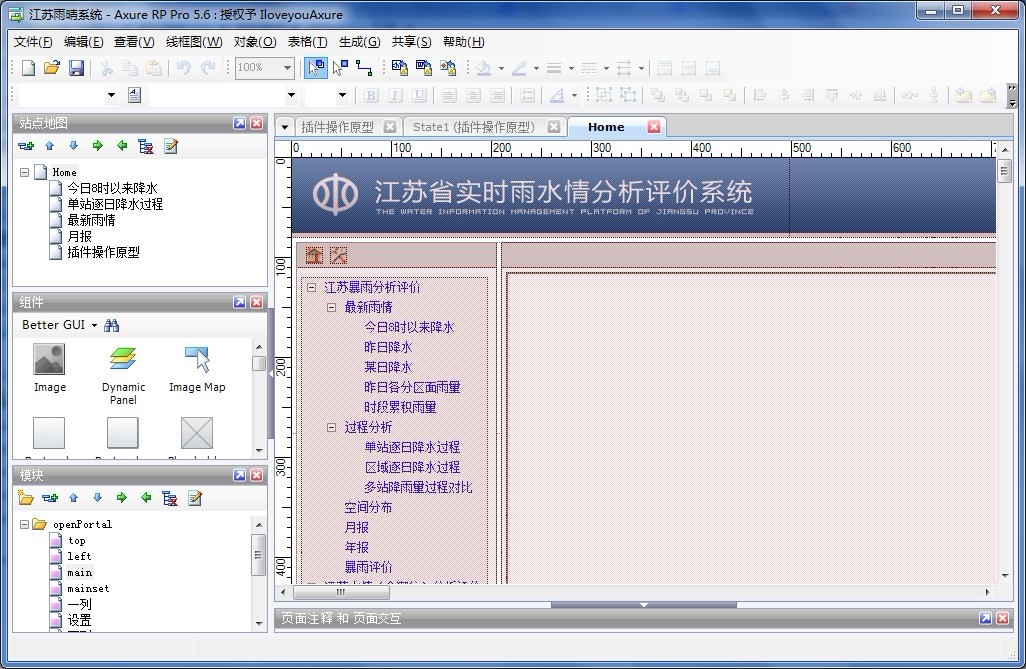Screen dimensions: 1026x669
Task: Close the sitemap panel
Action: coord(256,123)
